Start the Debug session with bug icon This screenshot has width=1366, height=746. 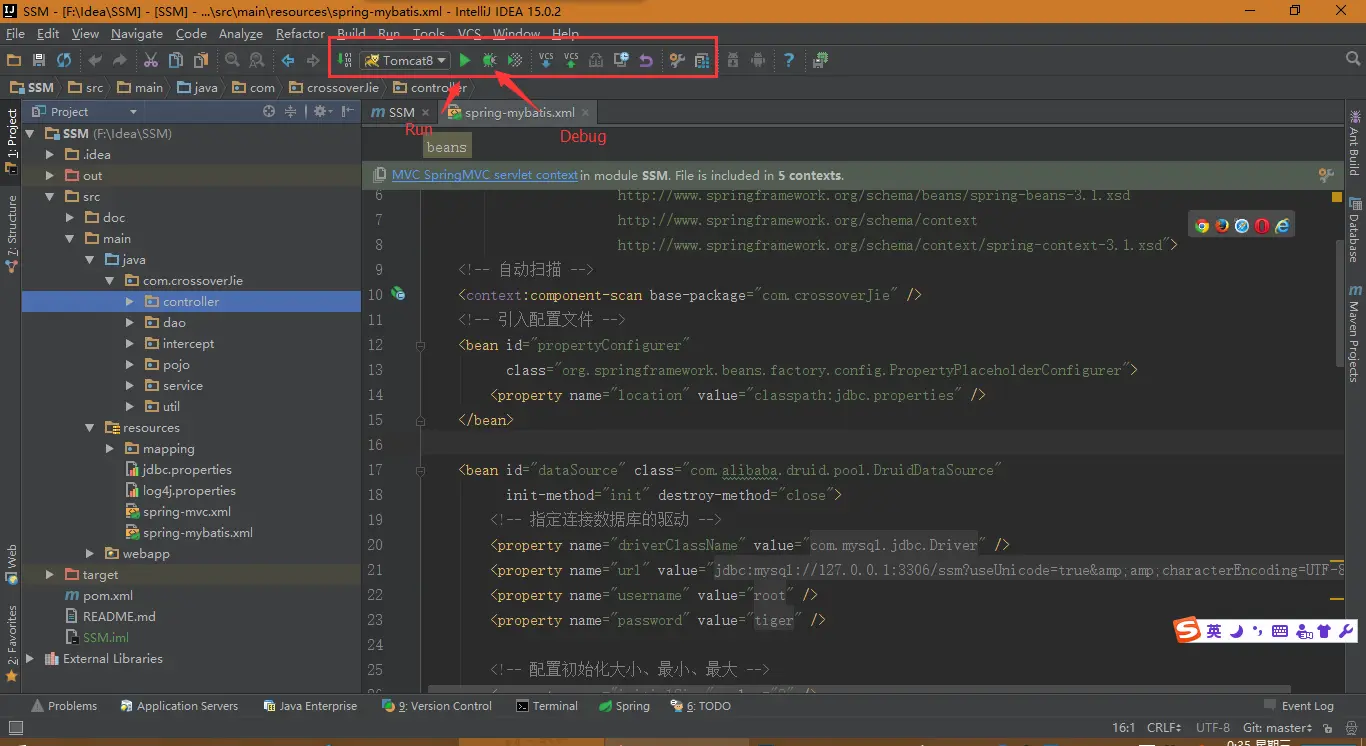click(x=489, y=61)
